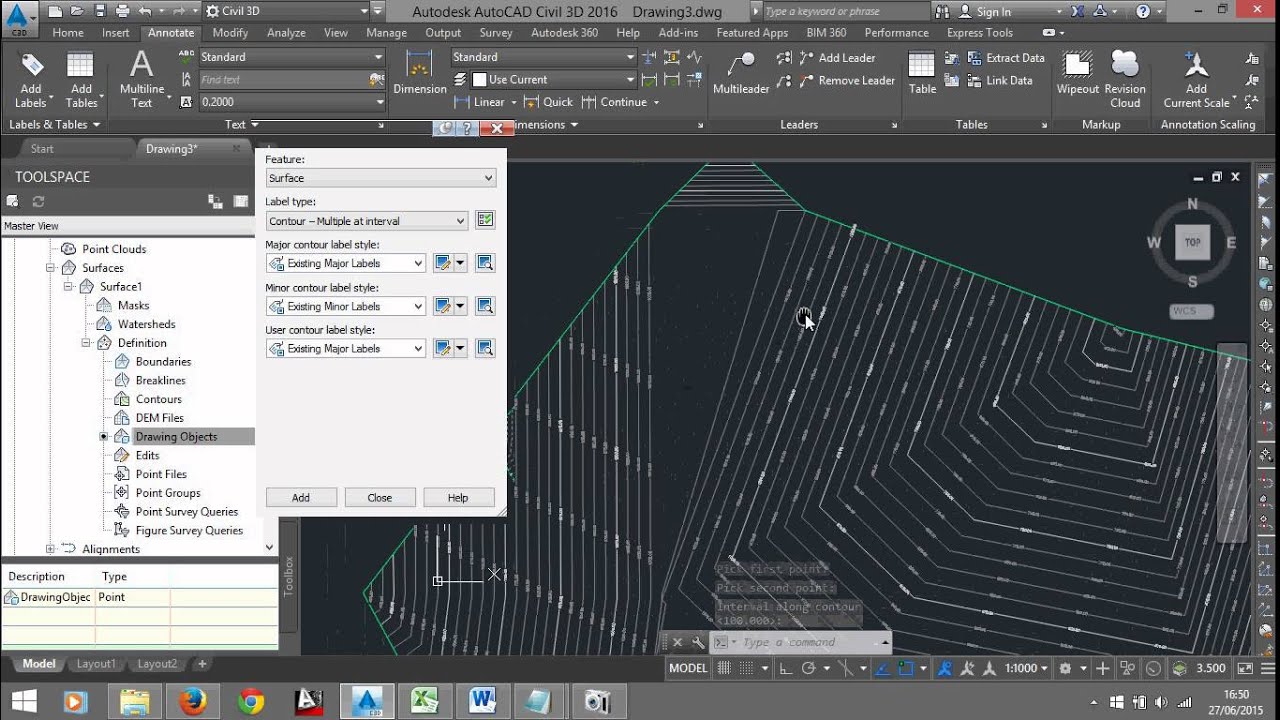Screen dimensions: 1280x720
Task: Open the Civil 3D workspace dropdown
Action: click(286, 11)
